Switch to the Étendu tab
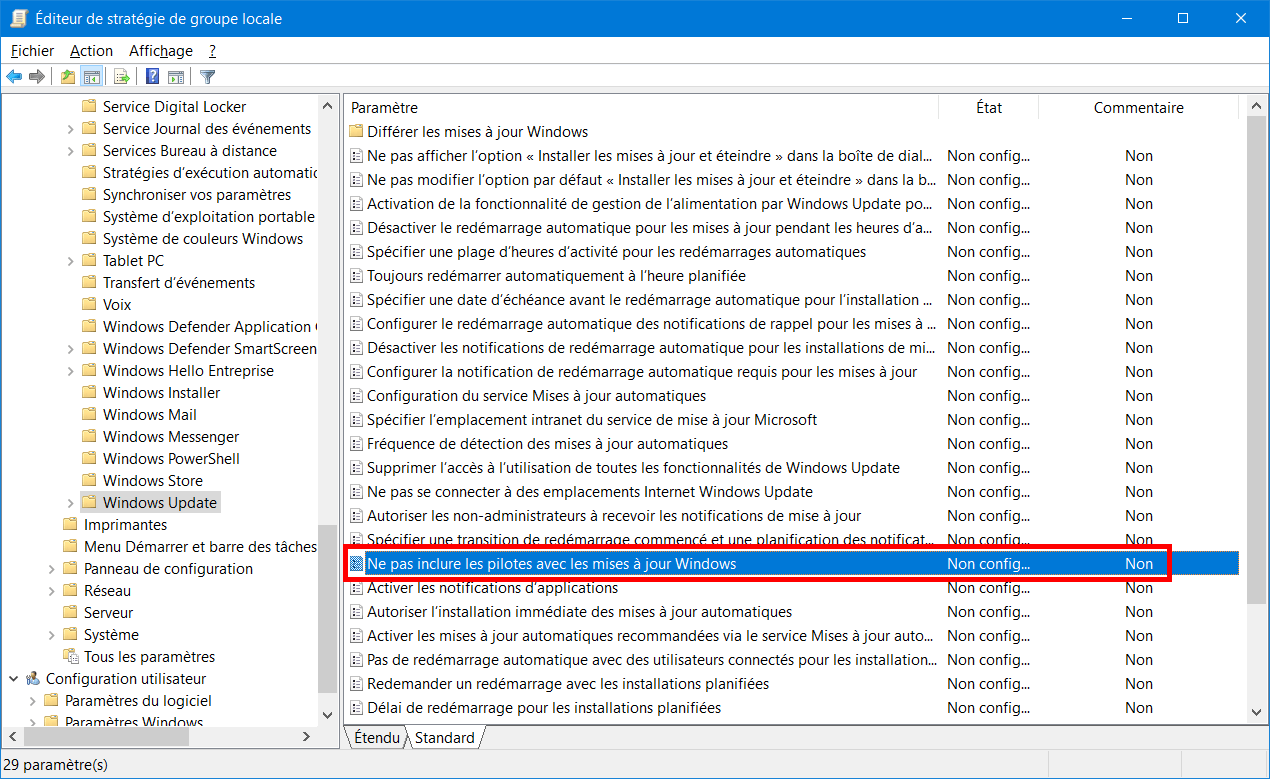 click(376, 738)
